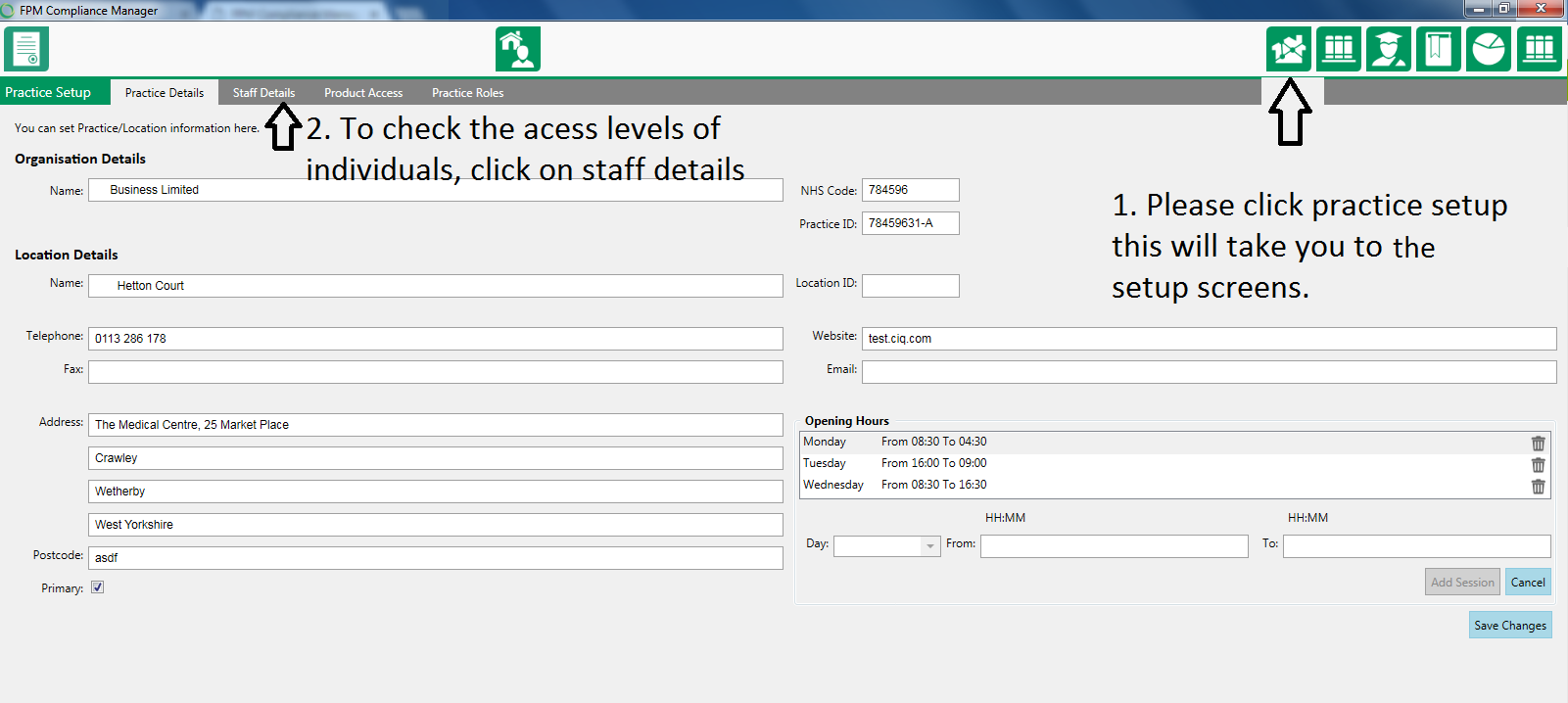Switch to the Staff Details tab

point(263,93)
